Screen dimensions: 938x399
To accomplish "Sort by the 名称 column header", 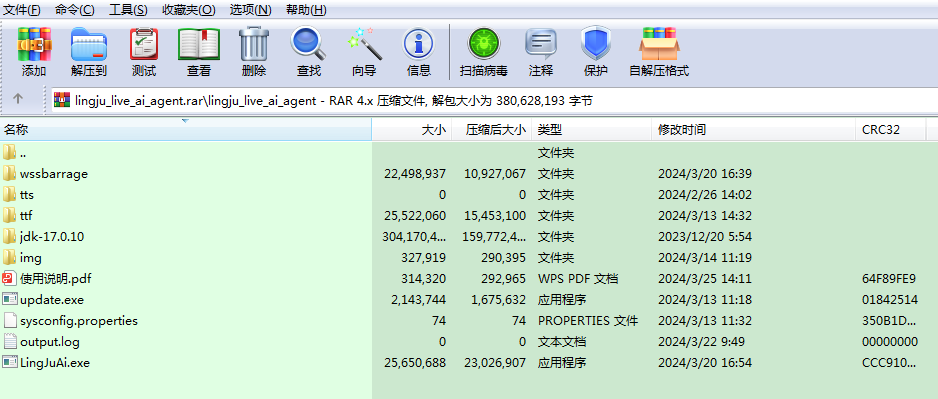I will (186, 129).
